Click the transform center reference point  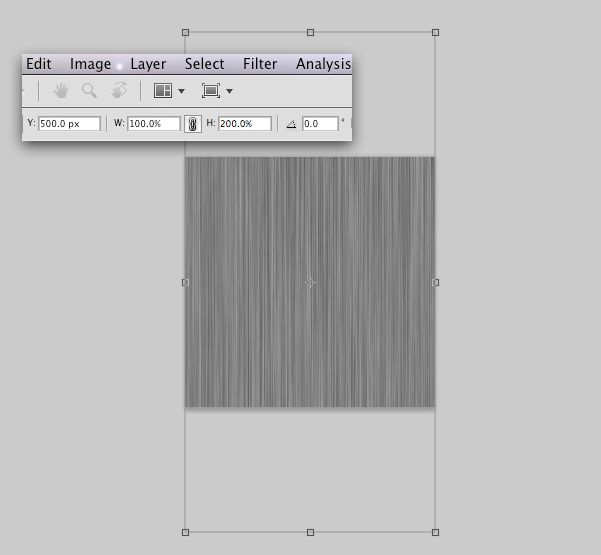[310, 283]
